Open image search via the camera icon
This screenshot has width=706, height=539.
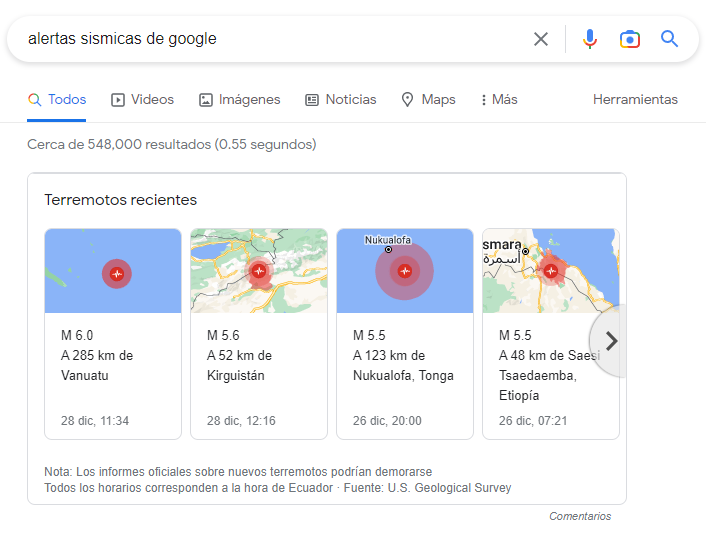pos(629,39)
